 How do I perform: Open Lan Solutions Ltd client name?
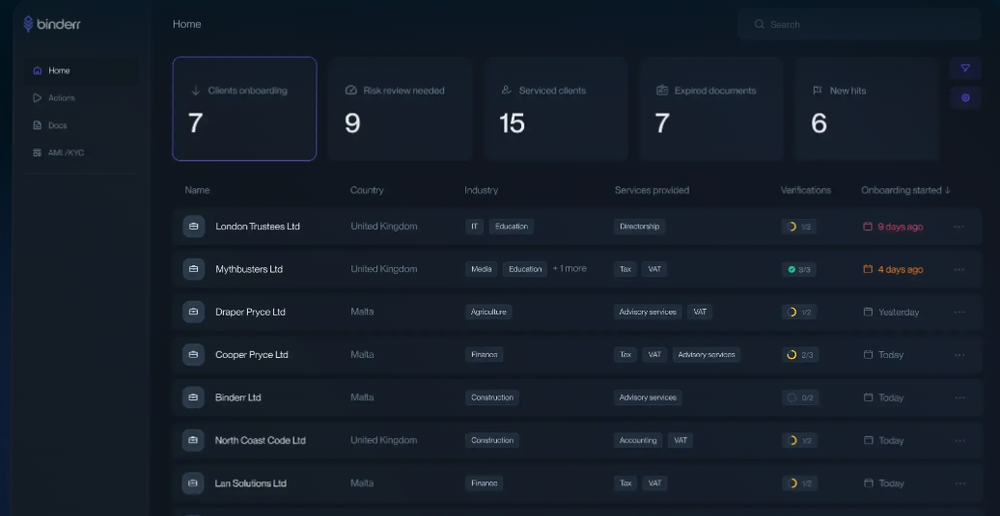click(251, 483)
